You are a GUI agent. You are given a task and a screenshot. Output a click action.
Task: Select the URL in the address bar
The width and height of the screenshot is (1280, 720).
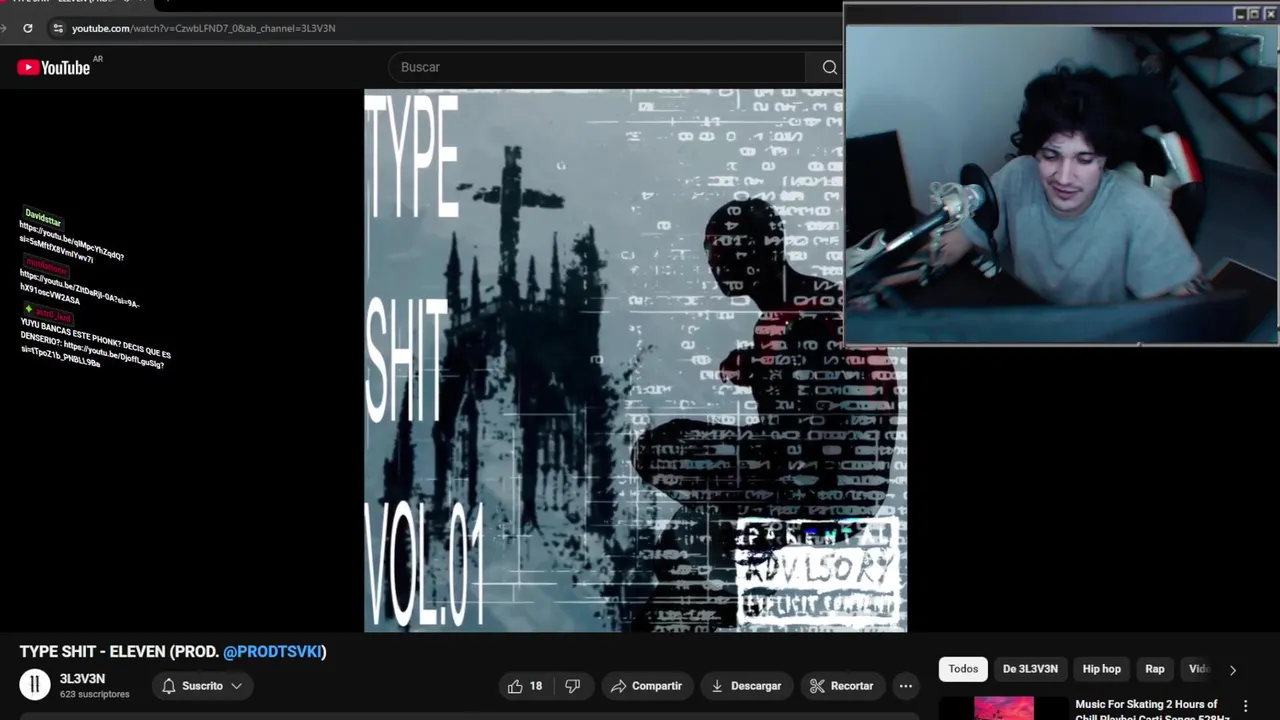203,28
